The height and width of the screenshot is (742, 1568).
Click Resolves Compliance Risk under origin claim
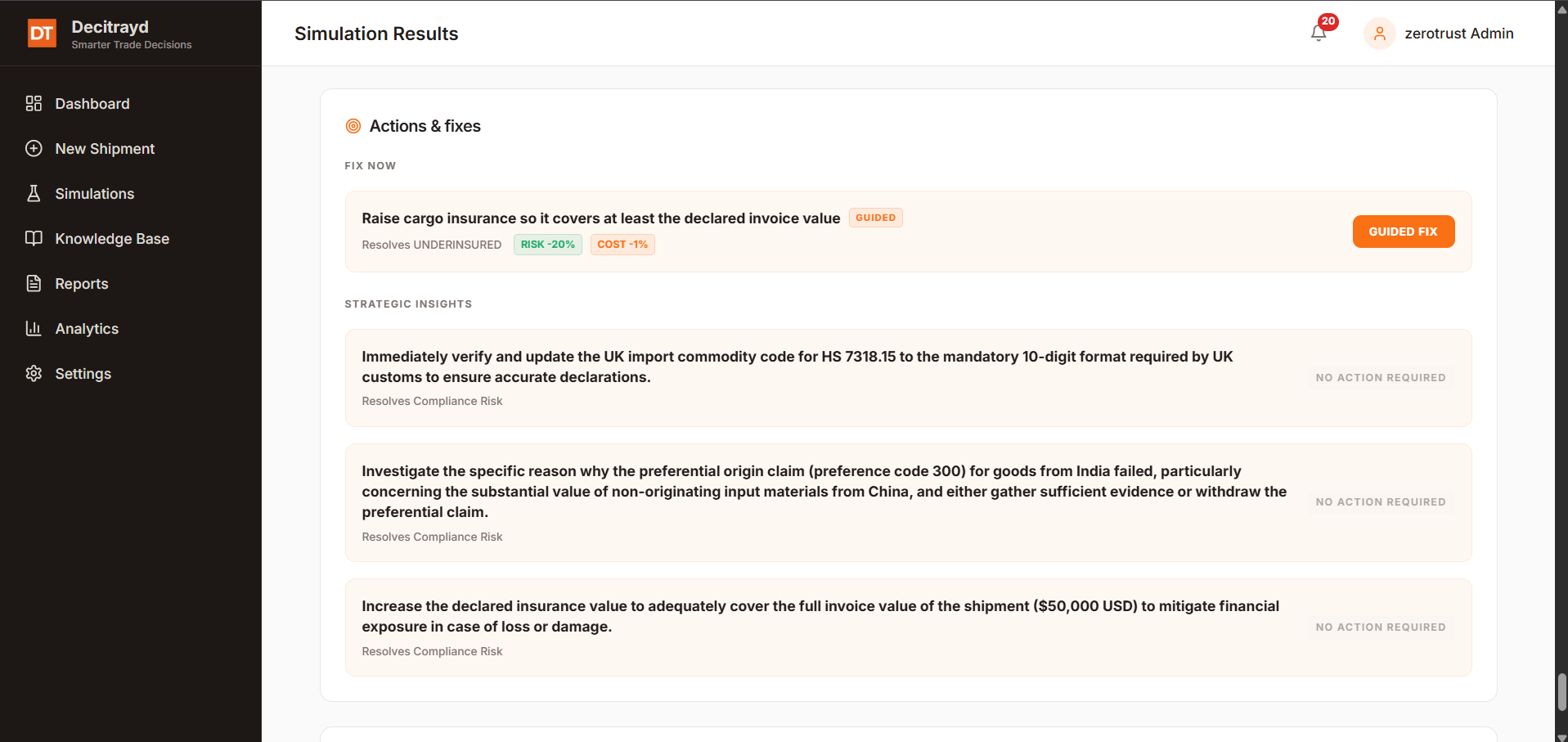pyautogui.click(x=432, y=537)
